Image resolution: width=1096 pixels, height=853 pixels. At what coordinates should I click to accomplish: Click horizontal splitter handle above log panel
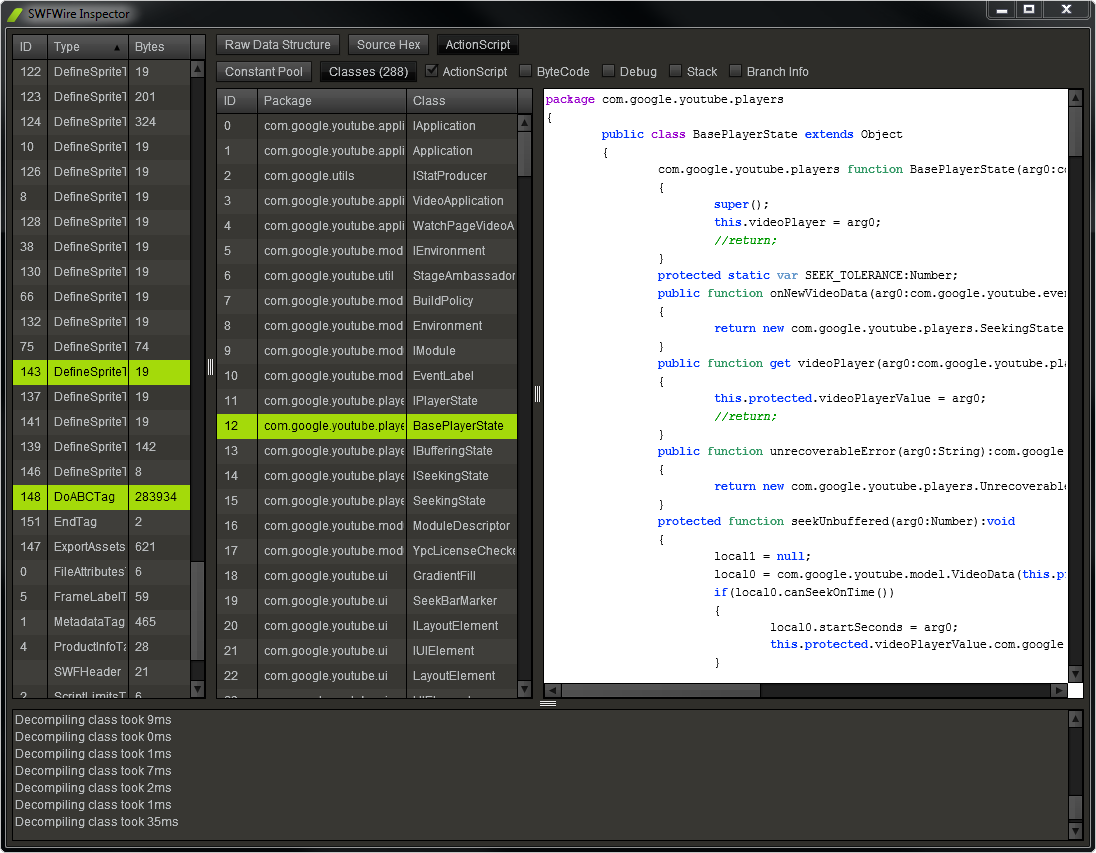coord(548,703)
